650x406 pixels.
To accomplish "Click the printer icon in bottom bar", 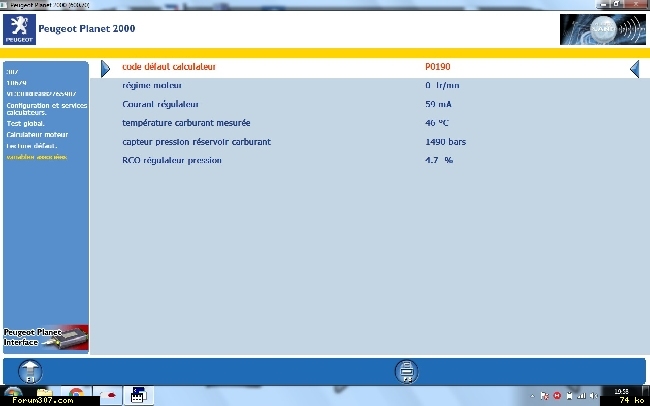I will (406, 371).
